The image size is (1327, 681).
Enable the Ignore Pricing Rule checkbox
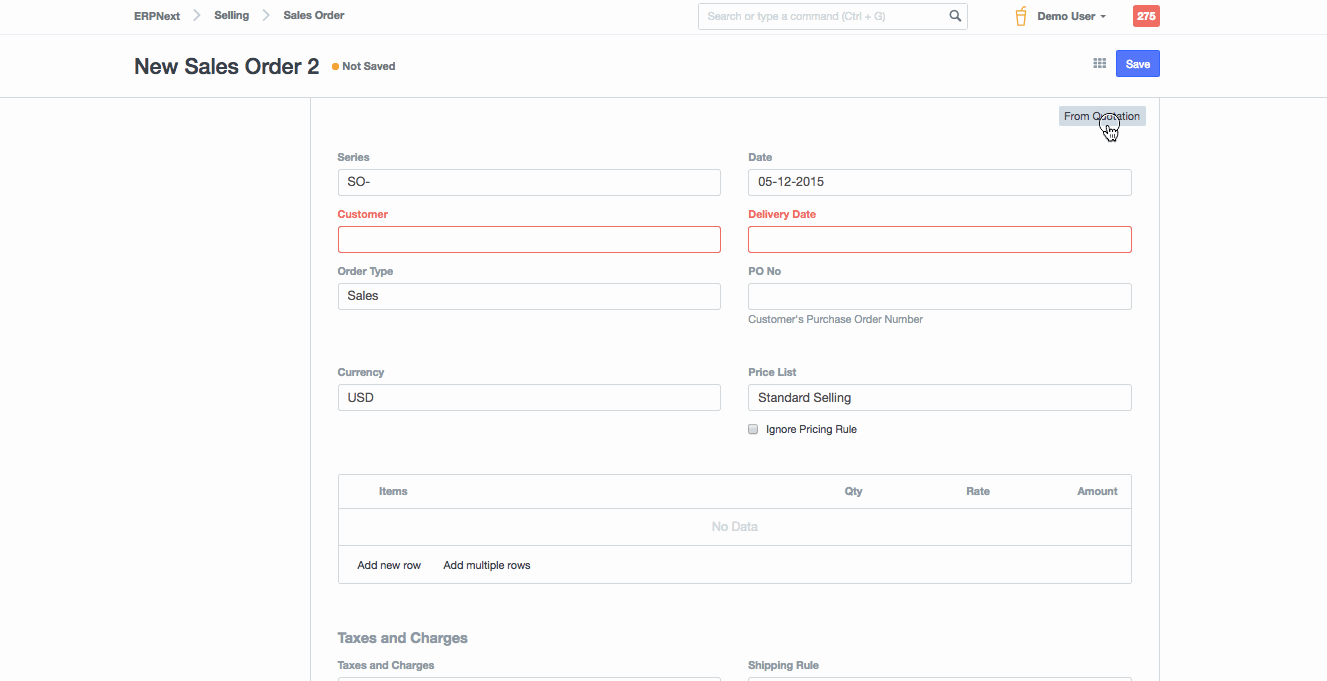click(753, 429)
